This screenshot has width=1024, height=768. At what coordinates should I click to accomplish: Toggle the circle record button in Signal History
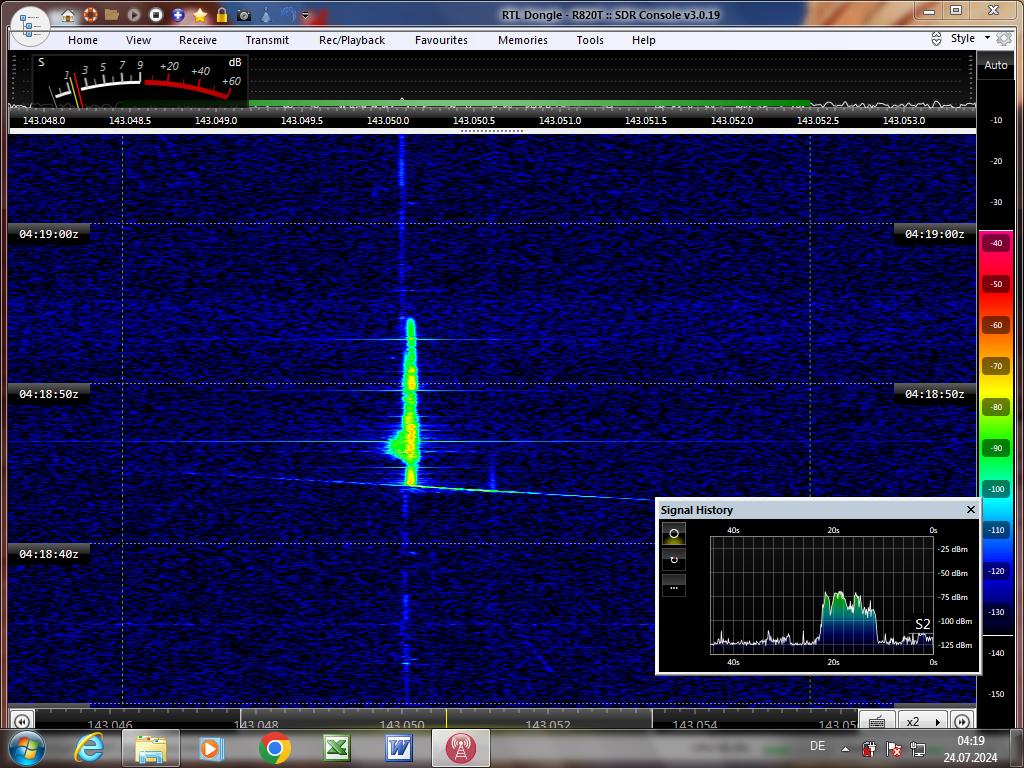pyautogui.click(x=674, y=534)
